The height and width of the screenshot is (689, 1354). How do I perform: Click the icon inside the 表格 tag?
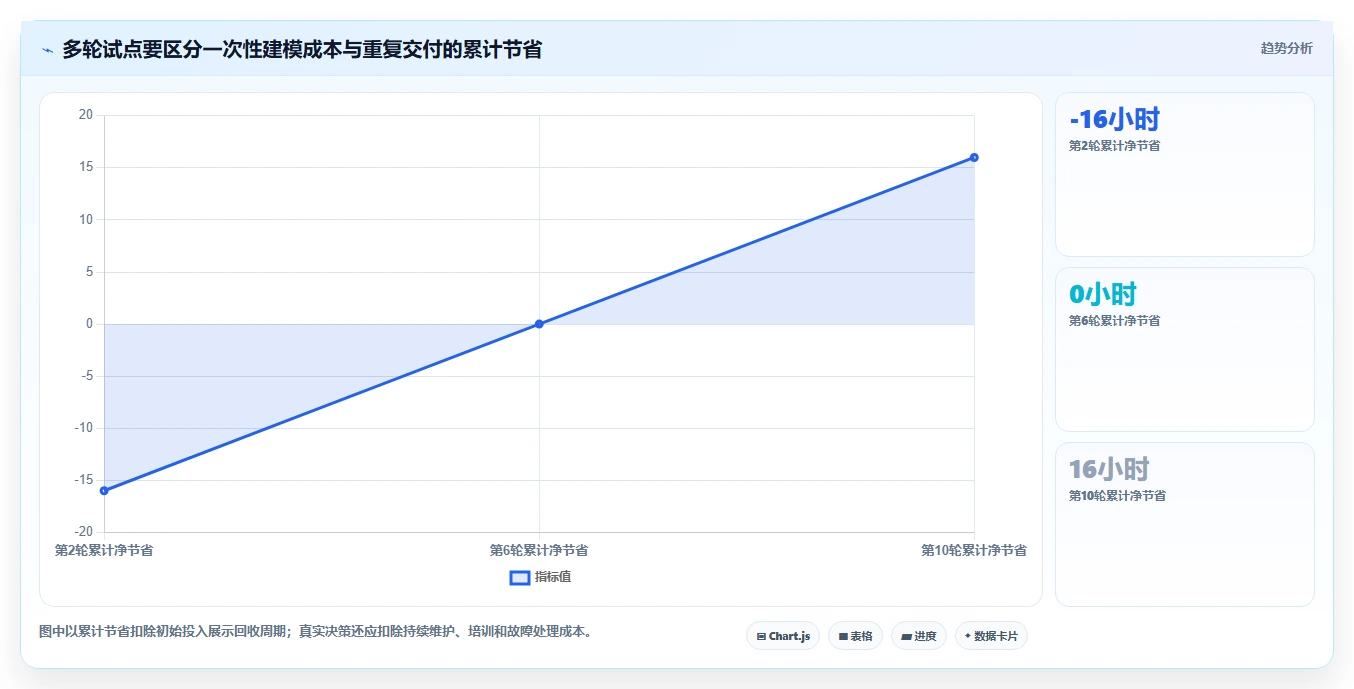point(843,637)
